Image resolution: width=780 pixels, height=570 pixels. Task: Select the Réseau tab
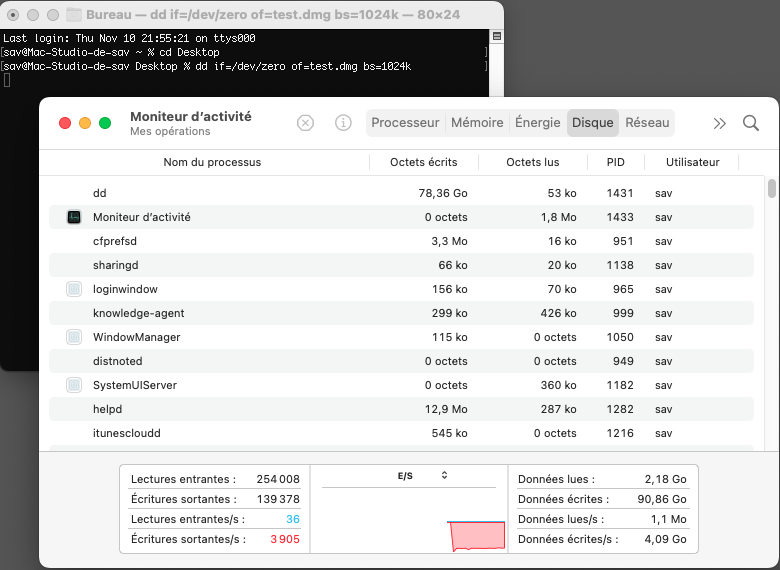[647, 123]
